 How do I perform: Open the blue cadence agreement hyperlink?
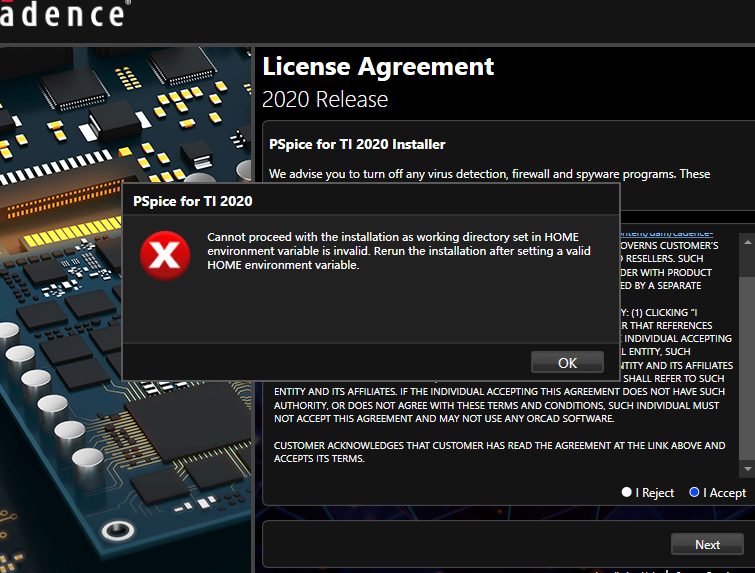(667, 234)
